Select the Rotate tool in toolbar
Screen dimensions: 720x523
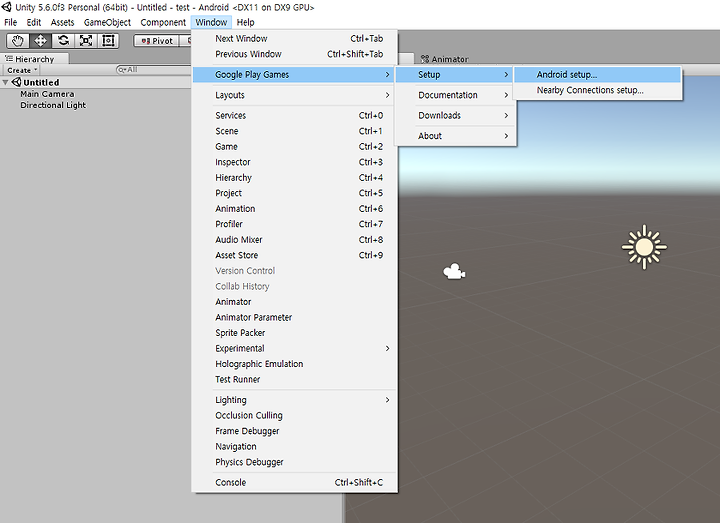tap(63, 41)
